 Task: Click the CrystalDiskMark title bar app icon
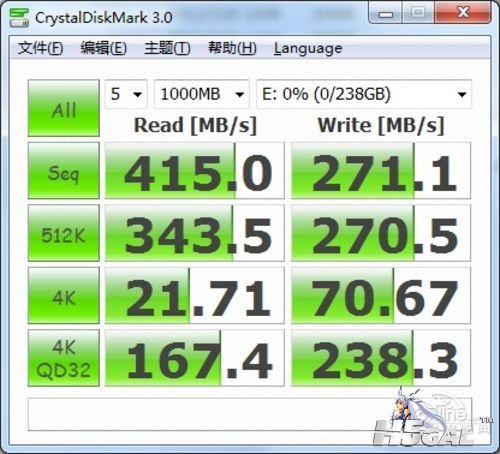coord(19,18)
